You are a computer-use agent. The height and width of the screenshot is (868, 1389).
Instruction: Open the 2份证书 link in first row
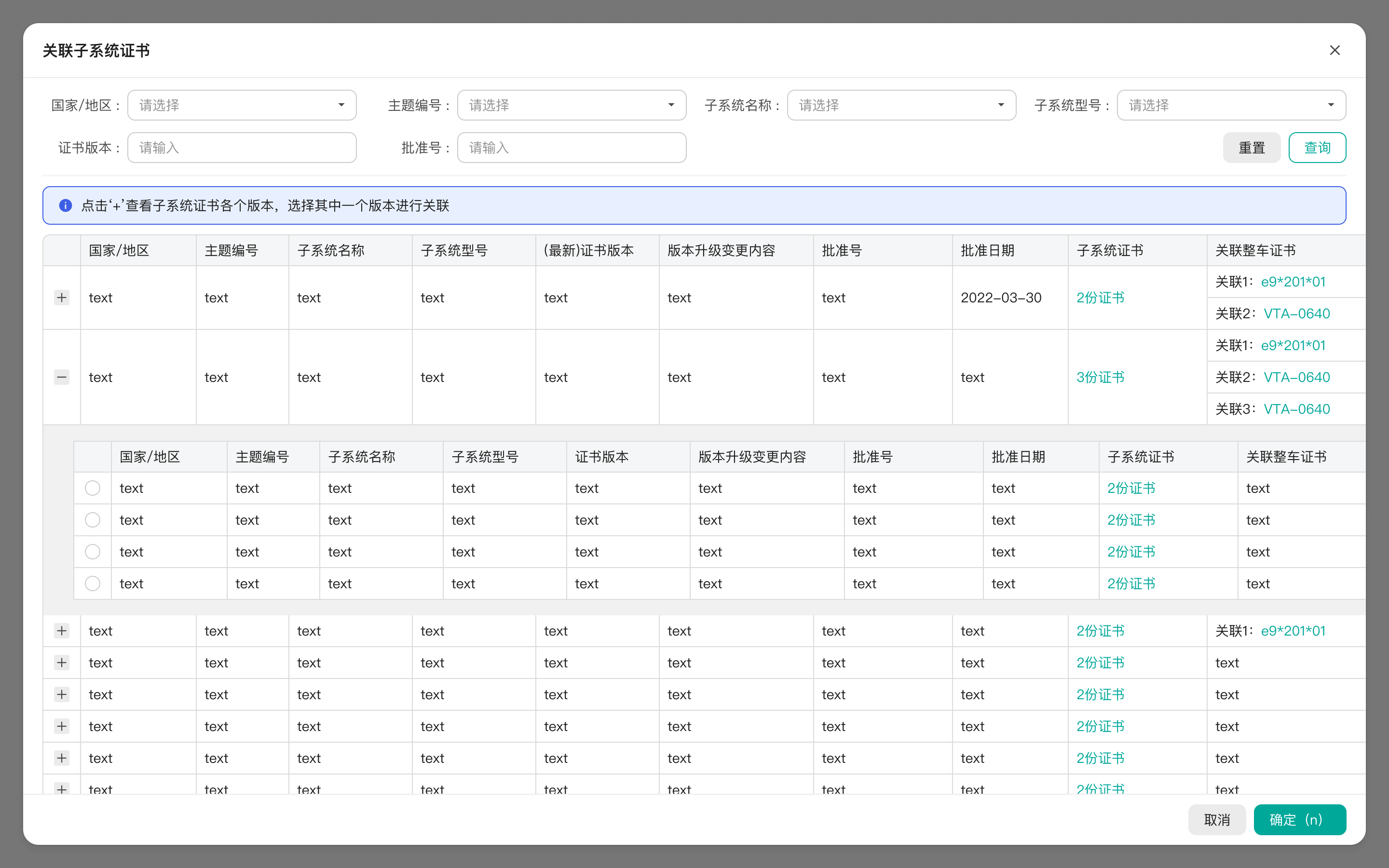1100,298
